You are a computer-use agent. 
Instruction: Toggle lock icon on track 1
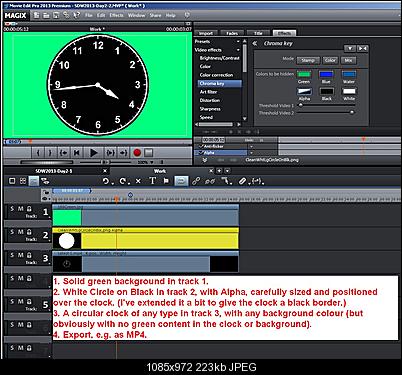click(29, 209)
